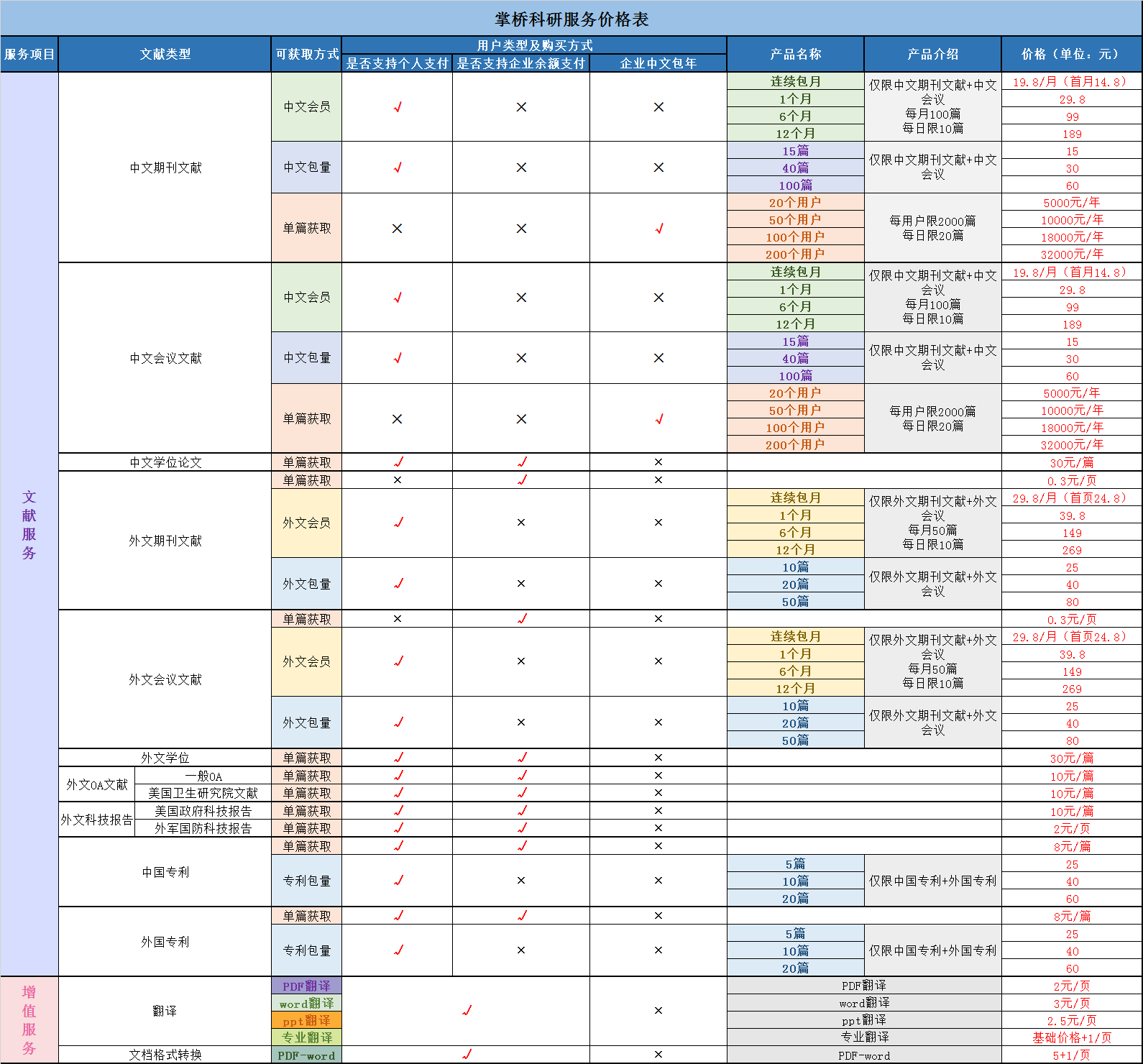Click the 中文包量 cell under 中文会议文献
1143x1064 pixels.
click(306, 357)
